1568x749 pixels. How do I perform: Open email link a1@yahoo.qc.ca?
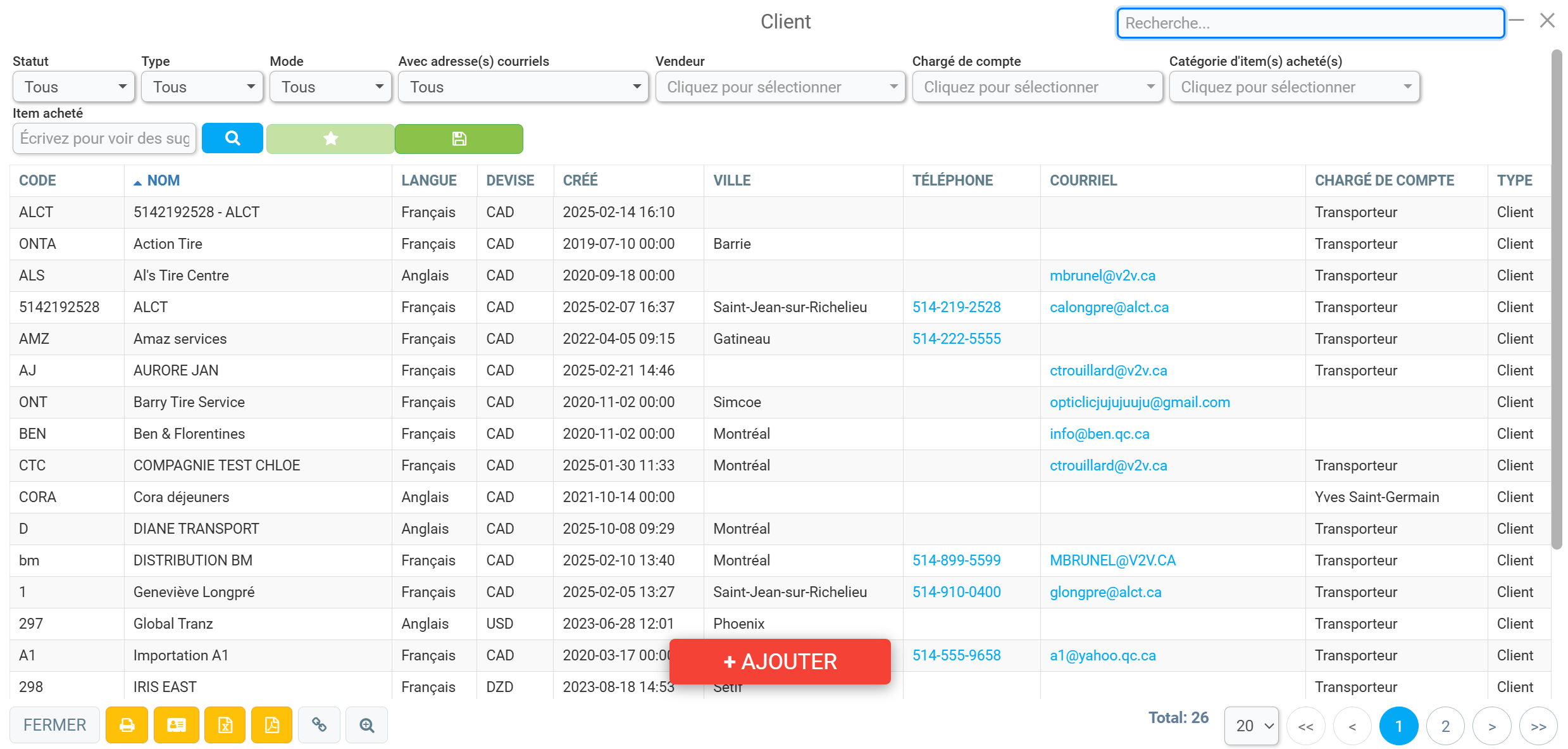coord(1102,655)
